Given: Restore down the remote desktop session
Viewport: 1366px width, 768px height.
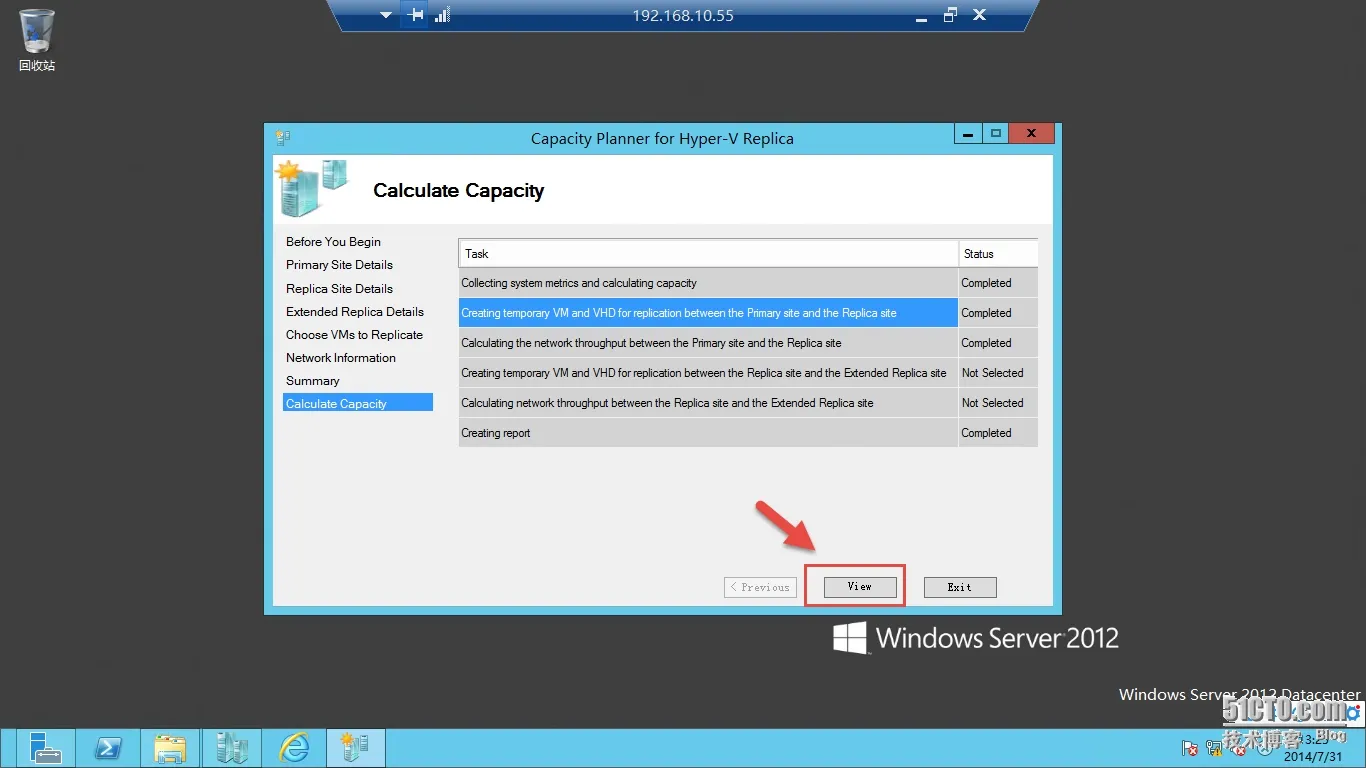Looking at the screenshot, I should [950, 15].
